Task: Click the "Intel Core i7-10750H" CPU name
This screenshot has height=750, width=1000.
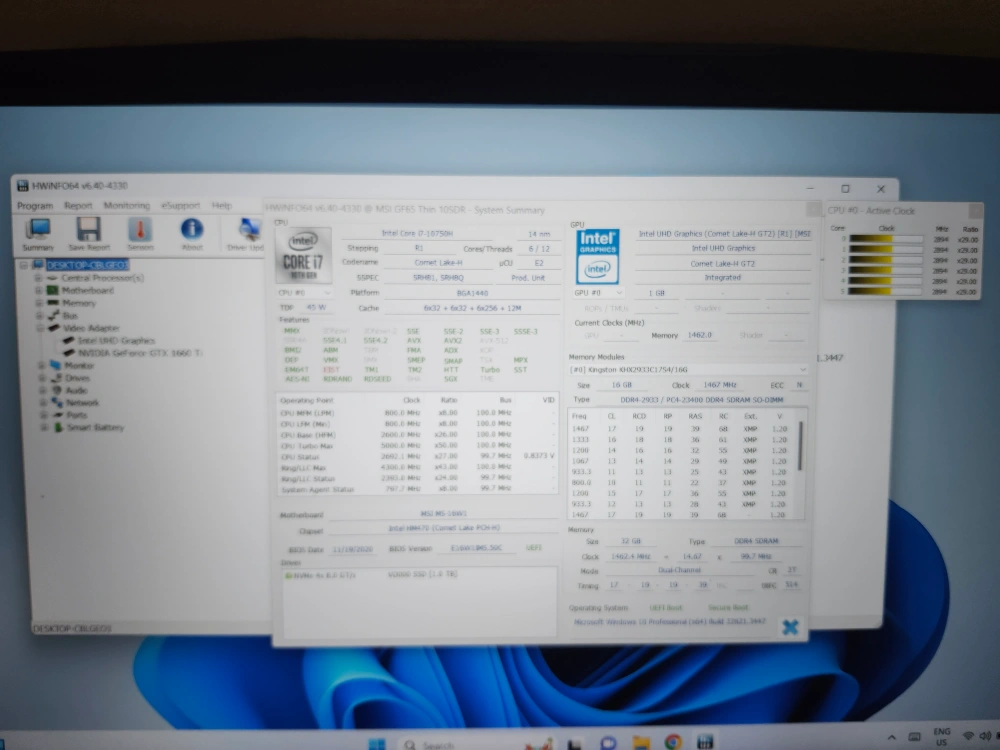Action: [417, 233]
